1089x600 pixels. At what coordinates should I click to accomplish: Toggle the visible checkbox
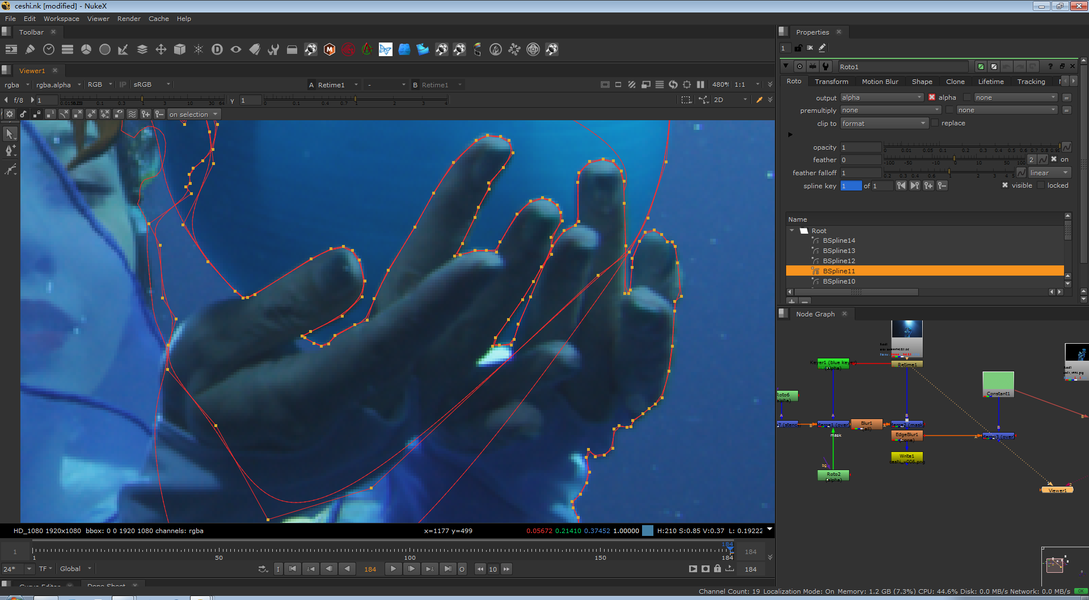point(1005,185)
